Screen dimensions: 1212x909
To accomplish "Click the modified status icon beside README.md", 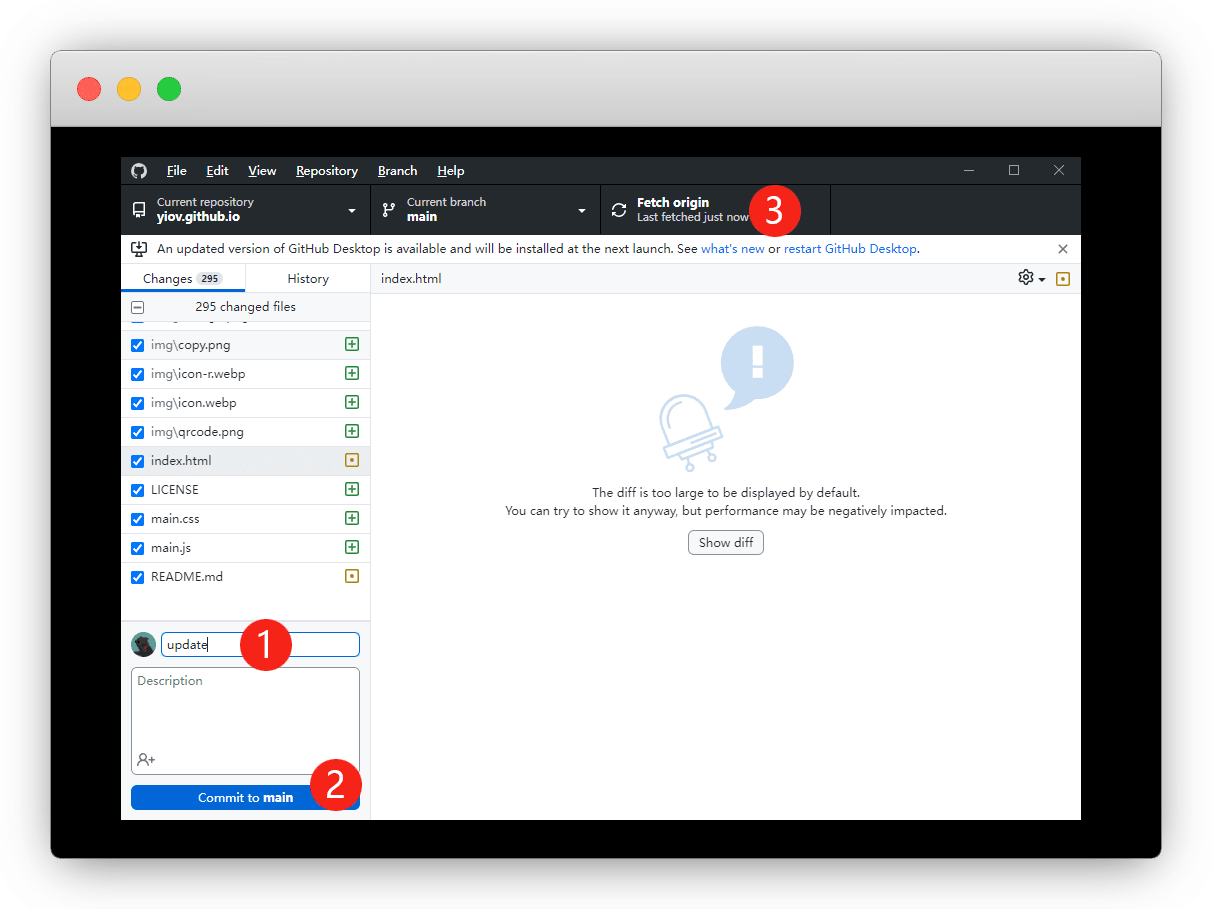I will pyautogui.click(x=351, y=577).
